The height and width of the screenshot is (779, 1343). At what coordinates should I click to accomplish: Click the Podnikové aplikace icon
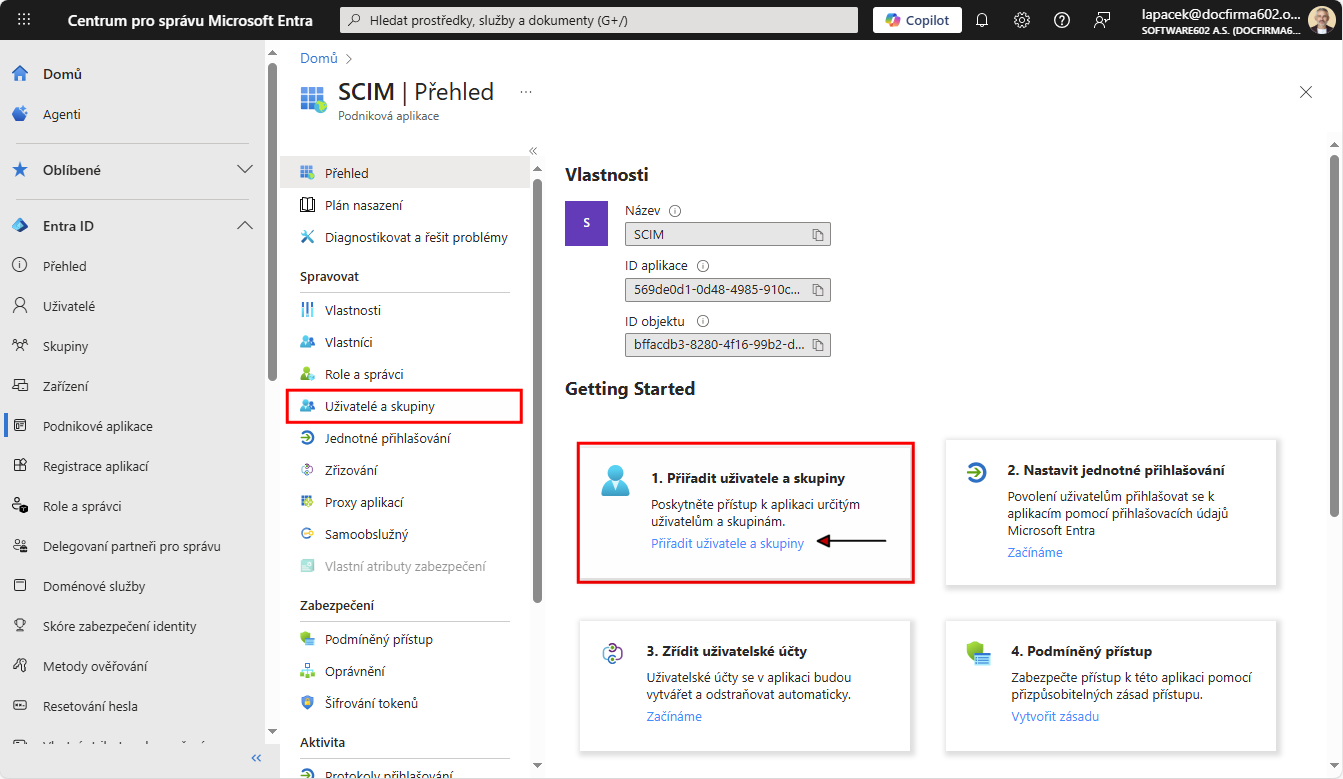click(x=20, y=426)
